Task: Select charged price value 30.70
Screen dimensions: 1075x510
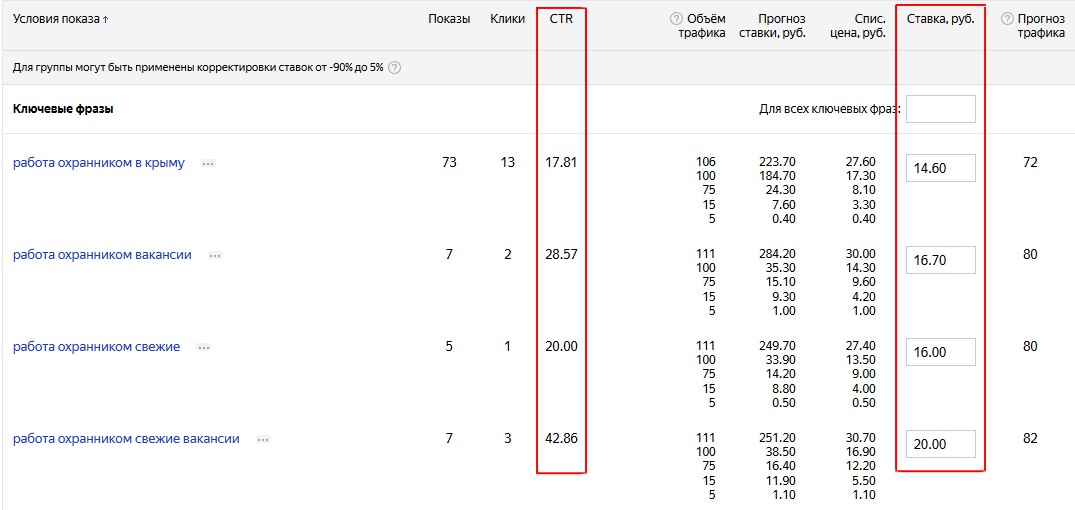Action: click(860, 438)
